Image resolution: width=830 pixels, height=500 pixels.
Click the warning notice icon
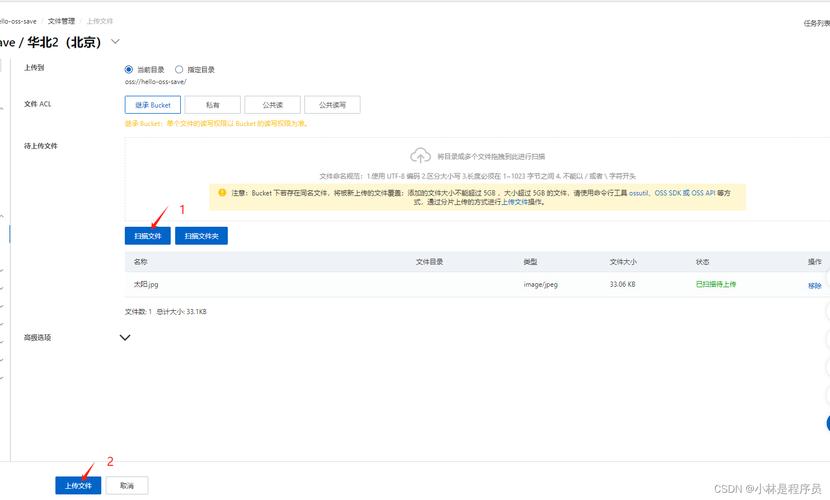pos(222,193)
